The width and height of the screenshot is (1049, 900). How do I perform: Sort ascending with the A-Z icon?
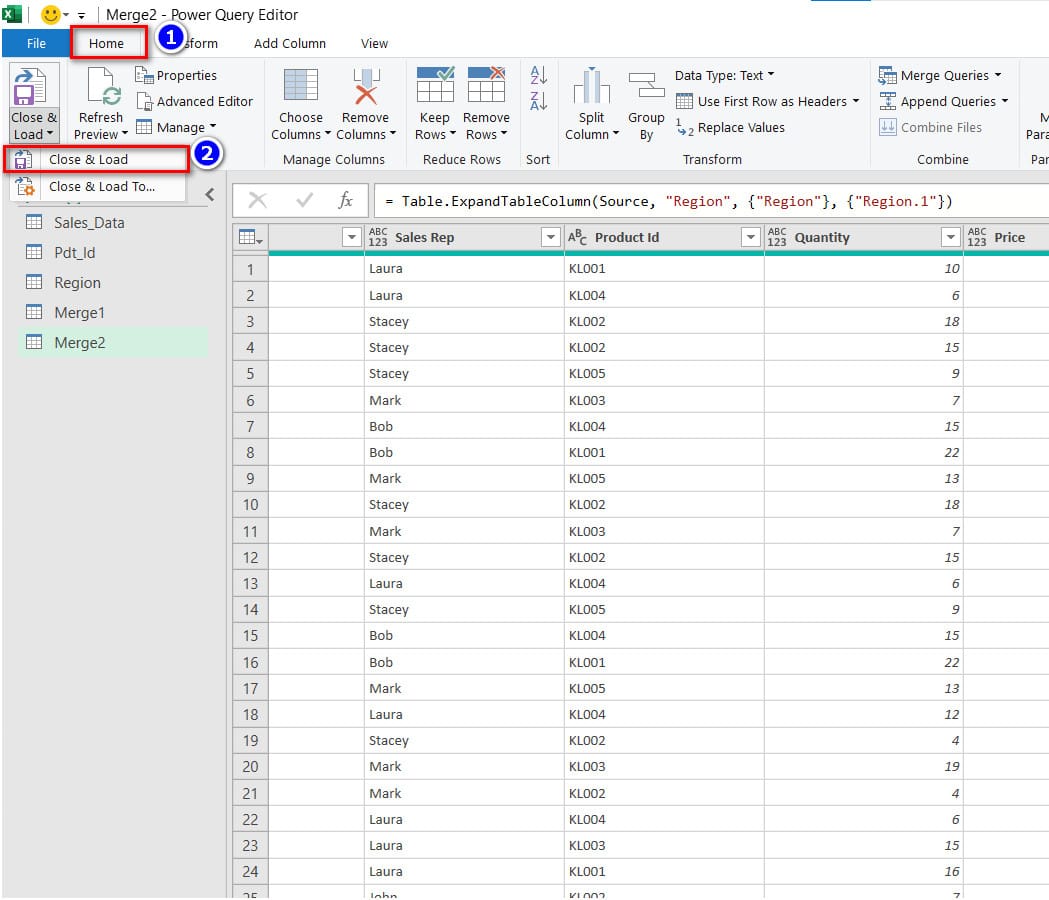[x=539, y=75]
